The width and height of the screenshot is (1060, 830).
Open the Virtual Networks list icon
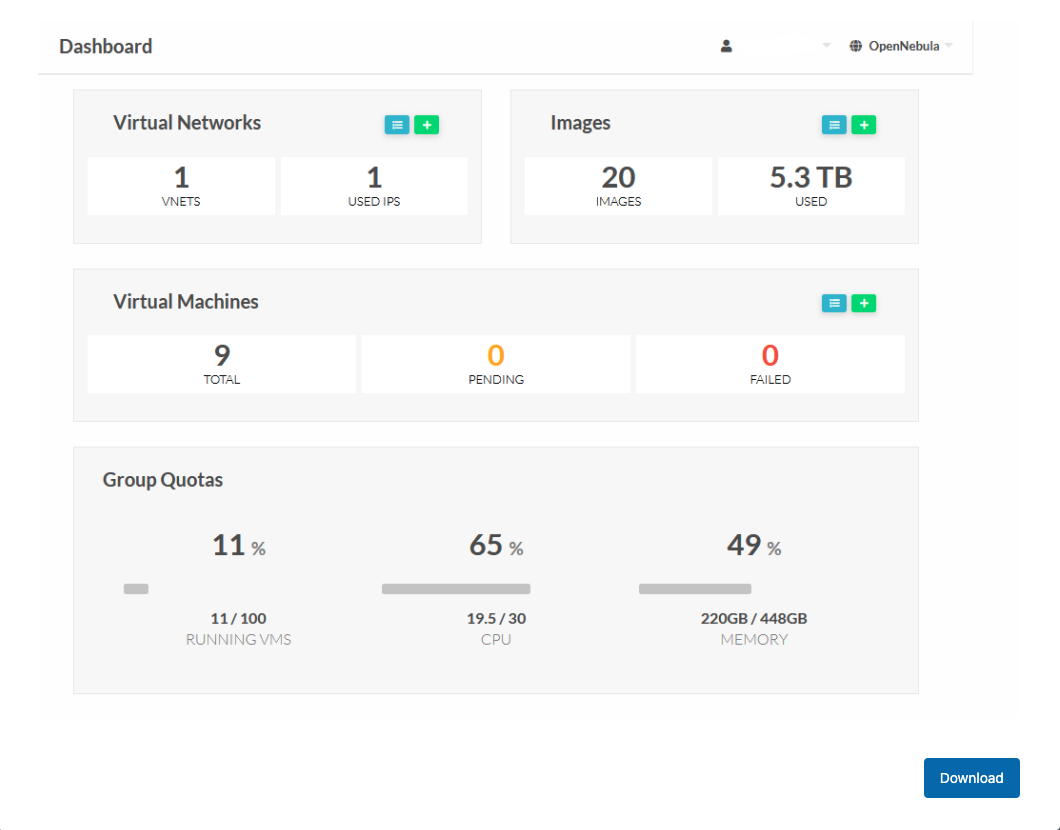(397, 124)
